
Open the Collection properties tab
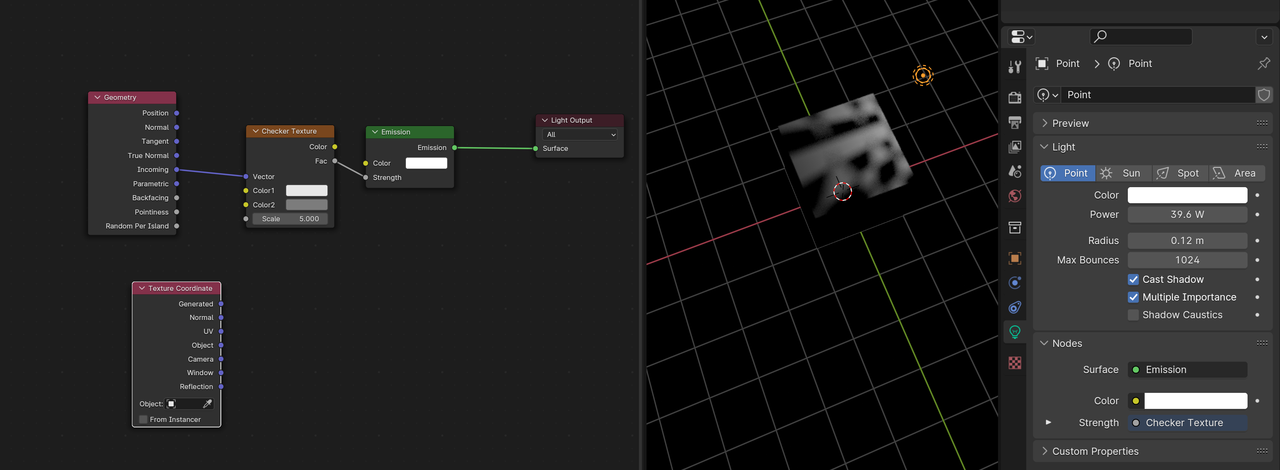1015,227
